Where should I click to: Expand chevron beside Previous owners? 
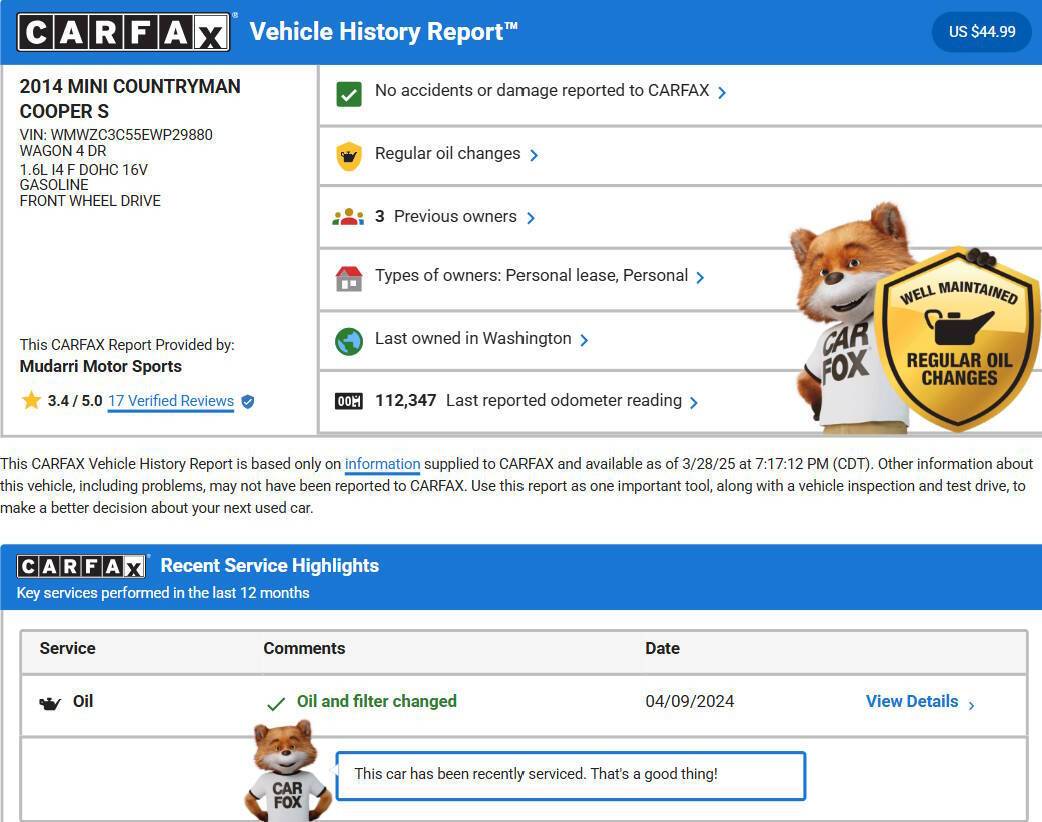click(530, 218)
